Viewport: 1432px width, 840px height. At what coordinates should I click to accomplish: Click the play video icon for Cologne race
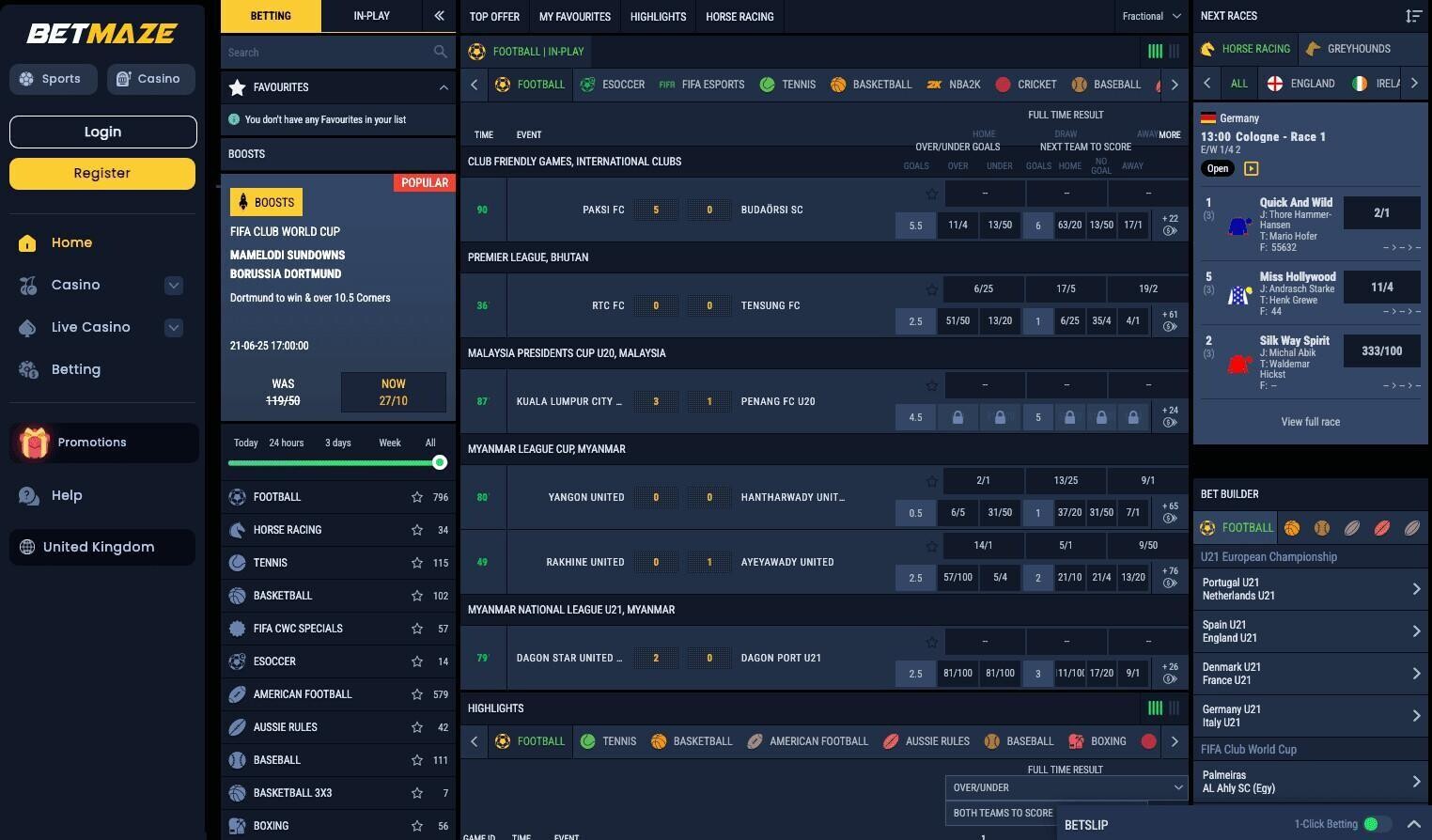pyautogui.click(x=1251, y=169)
